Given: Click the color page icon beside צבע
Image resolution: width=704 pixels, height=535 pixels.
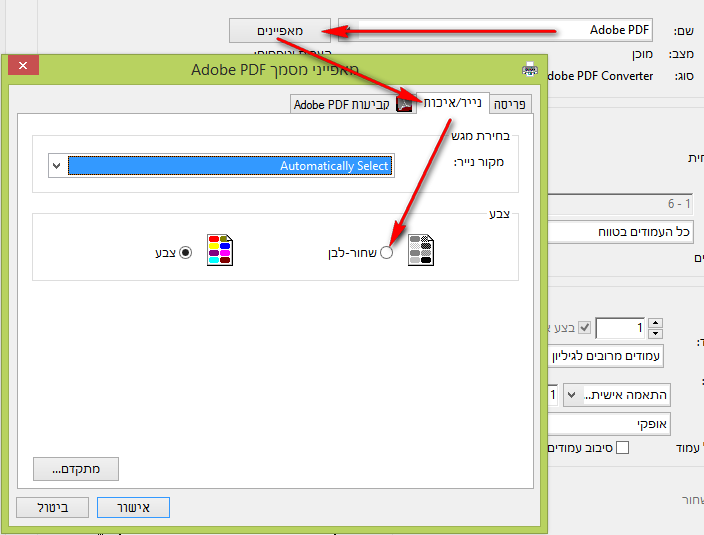Looking at the screenshot, I should [220, 250].
